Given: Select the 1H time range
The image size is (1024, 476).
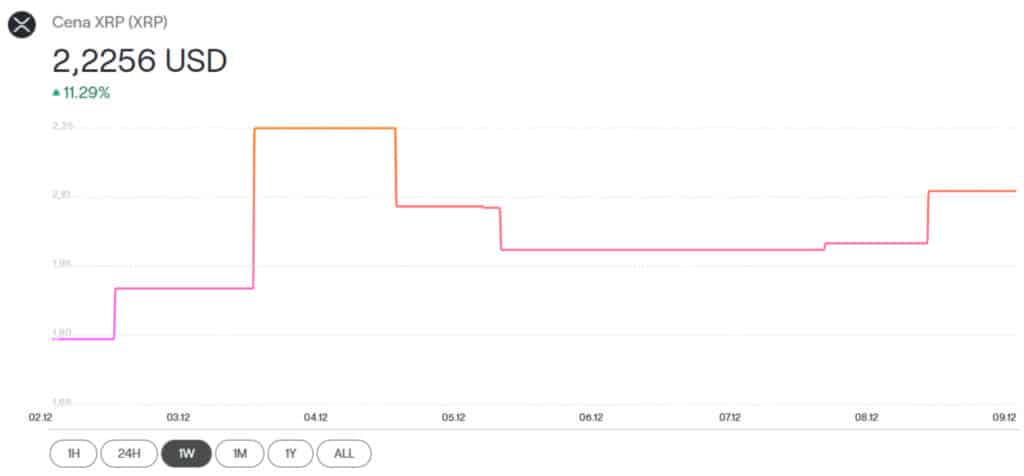Looking at the screenshot, I should tap(73, 453).
